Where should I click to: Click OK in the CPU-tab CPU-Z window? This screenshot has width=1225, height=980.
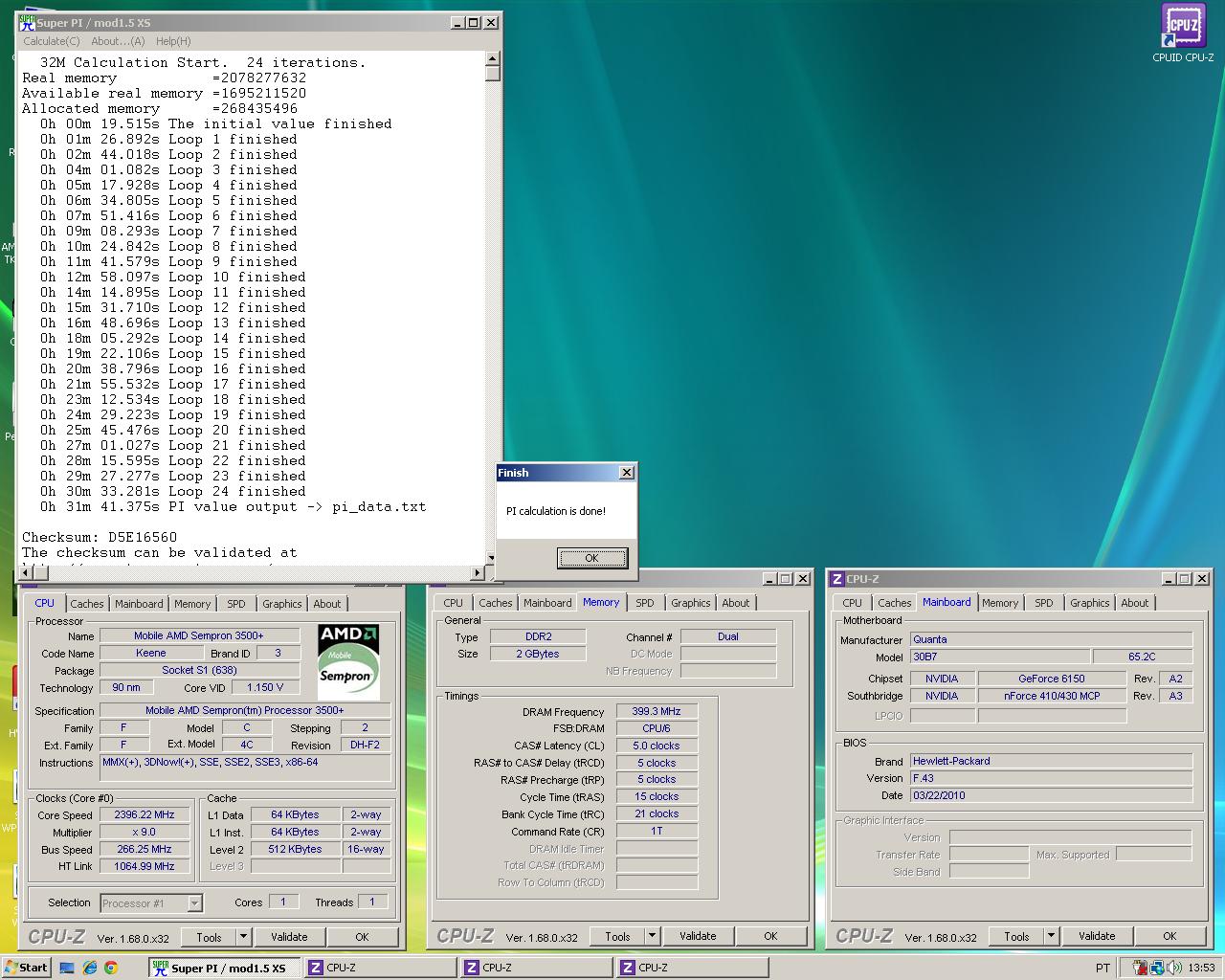[362, 937]
